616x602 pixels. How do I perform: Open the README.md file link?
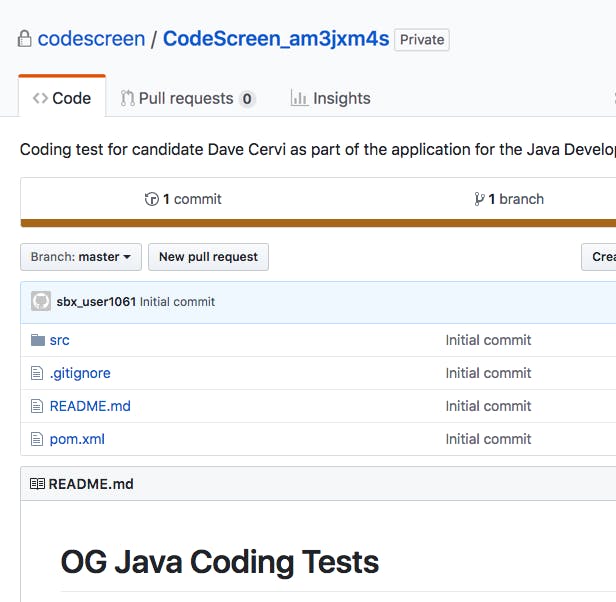(90, 406)
